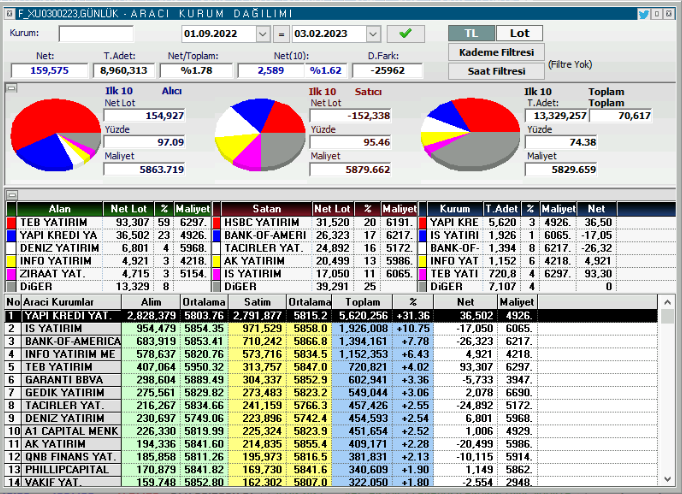Sort by the Net column in broker list
This screenshot has height=494, width=682.
[465, 302]
